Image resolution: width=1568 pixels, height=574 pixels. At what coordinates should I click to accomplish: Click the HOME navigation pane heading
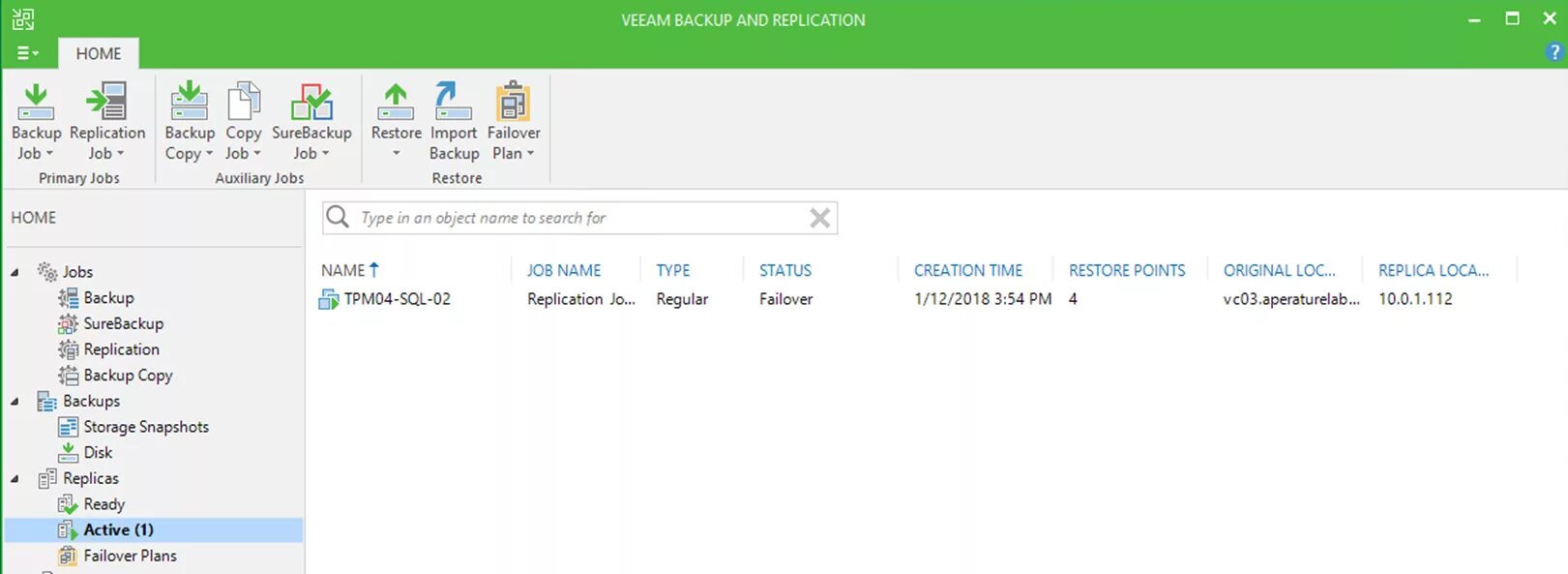pos(34,218)
